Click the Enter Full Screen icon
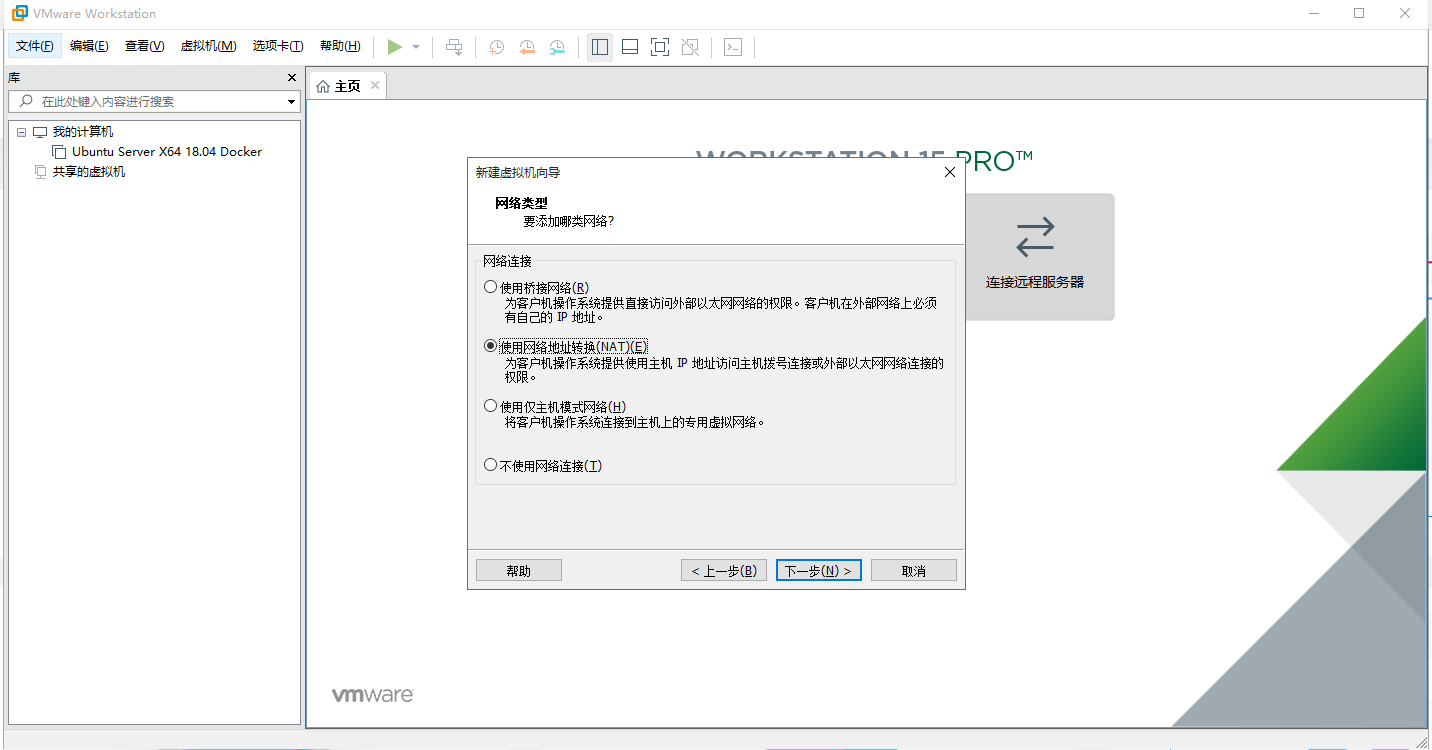This screenshot has height=750, width=1432. (660, 47)
